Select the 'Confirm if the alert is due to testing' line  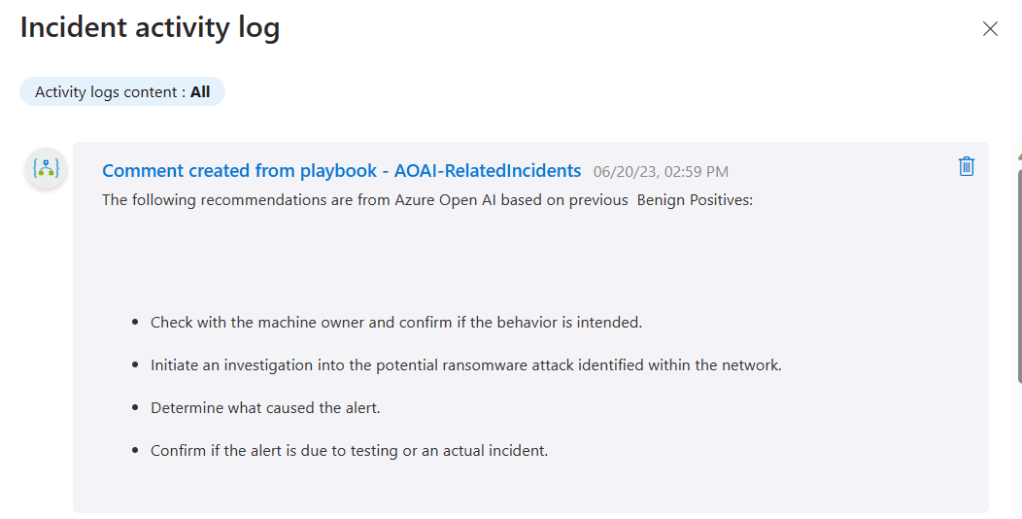pos(349,451)
